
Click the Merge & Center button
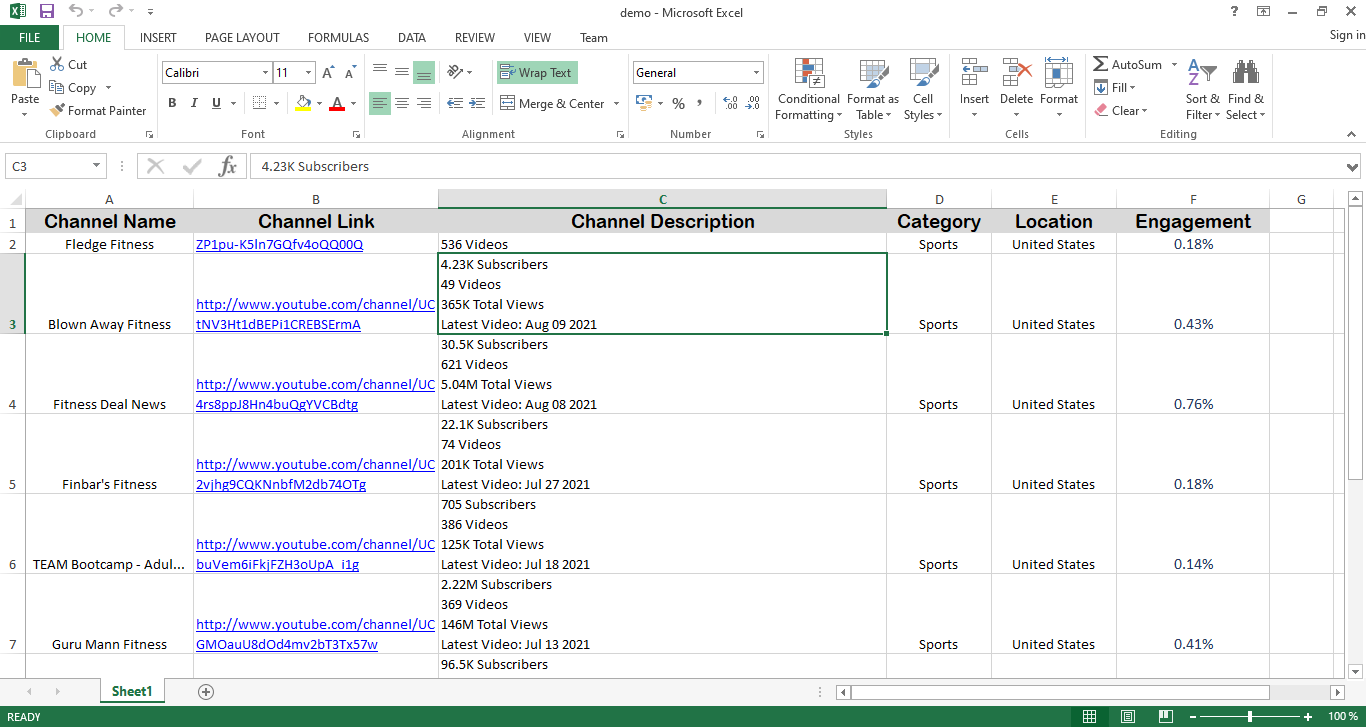[x=552, y=104]
